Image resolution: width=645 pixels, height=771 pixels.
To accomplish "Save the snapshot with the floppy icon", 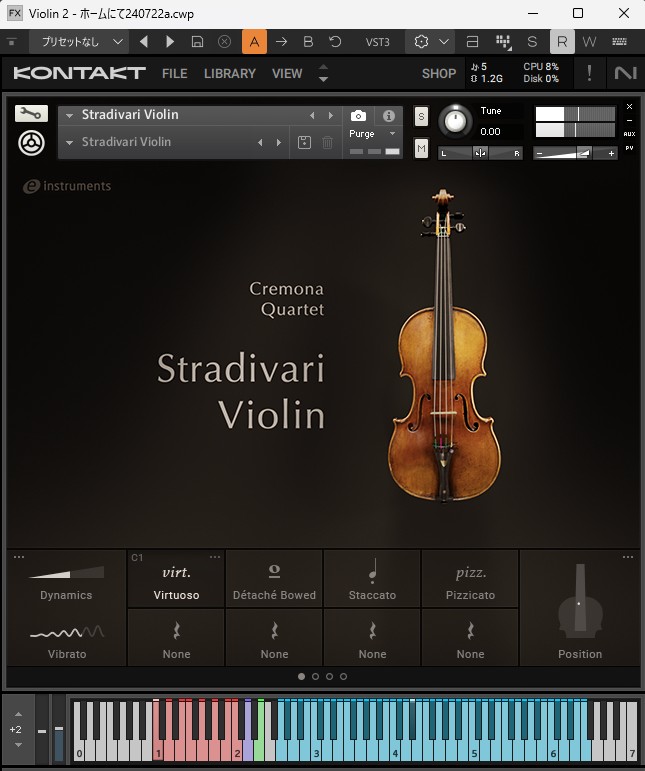I will pos(304,143).
